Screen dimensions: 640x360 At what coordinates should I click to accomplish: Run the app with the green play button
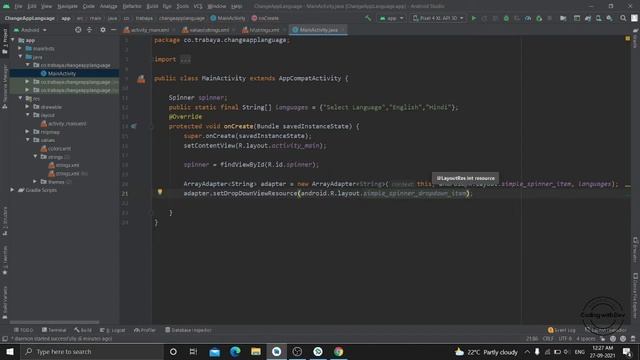(473, 18)
